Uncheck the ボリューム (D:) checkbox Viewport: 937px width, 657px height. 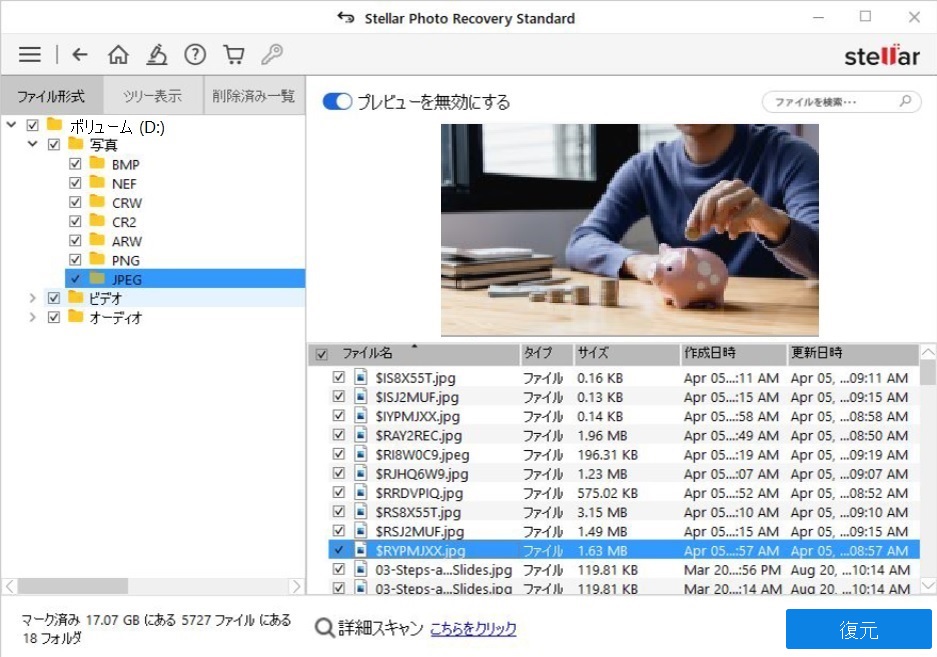coord(33,126)
